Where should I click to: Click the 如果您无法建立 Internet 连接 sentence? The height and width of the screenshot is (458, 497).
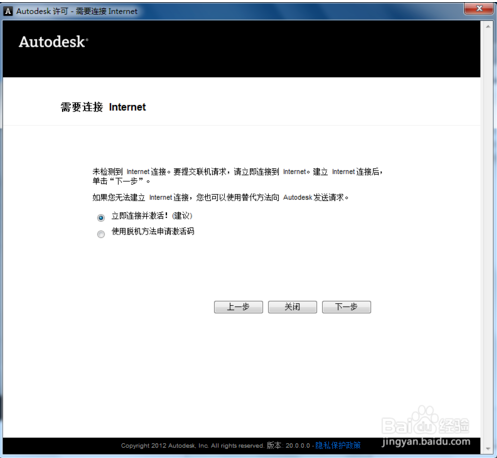[x=220, y=197]
